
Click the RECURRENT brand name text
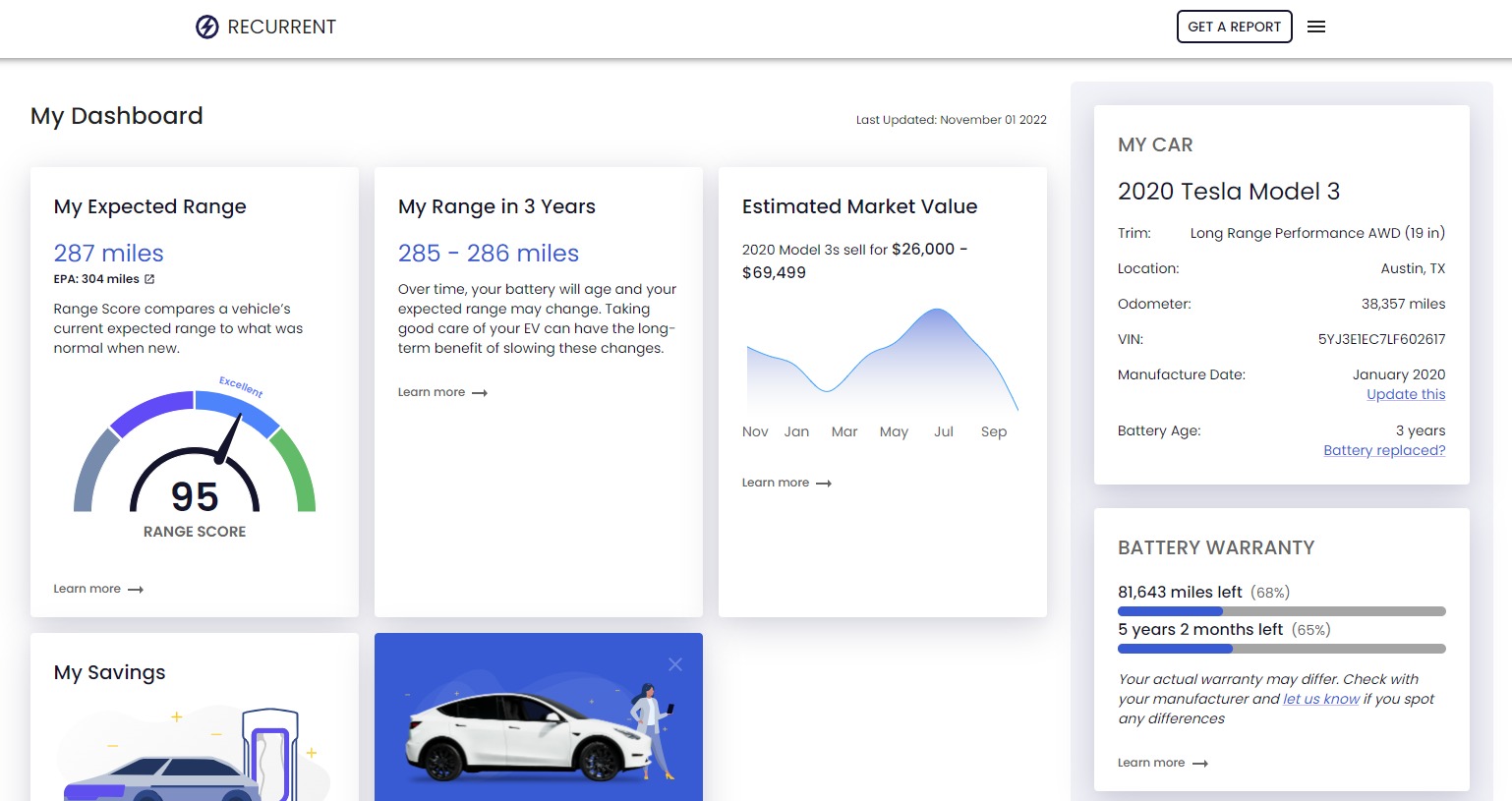pos(281,27)
